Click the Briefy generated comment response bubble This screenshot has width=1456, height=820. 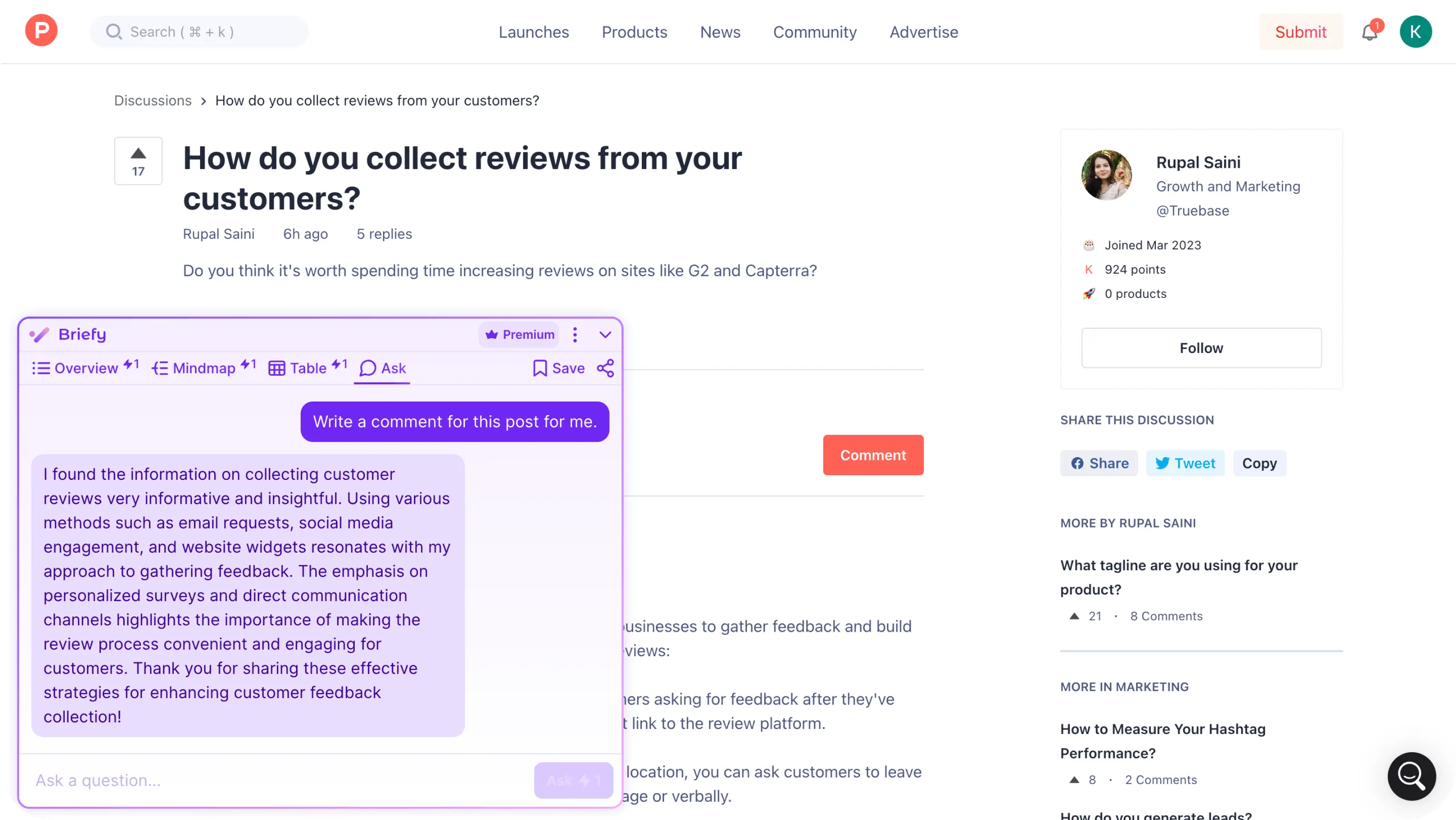247,596
